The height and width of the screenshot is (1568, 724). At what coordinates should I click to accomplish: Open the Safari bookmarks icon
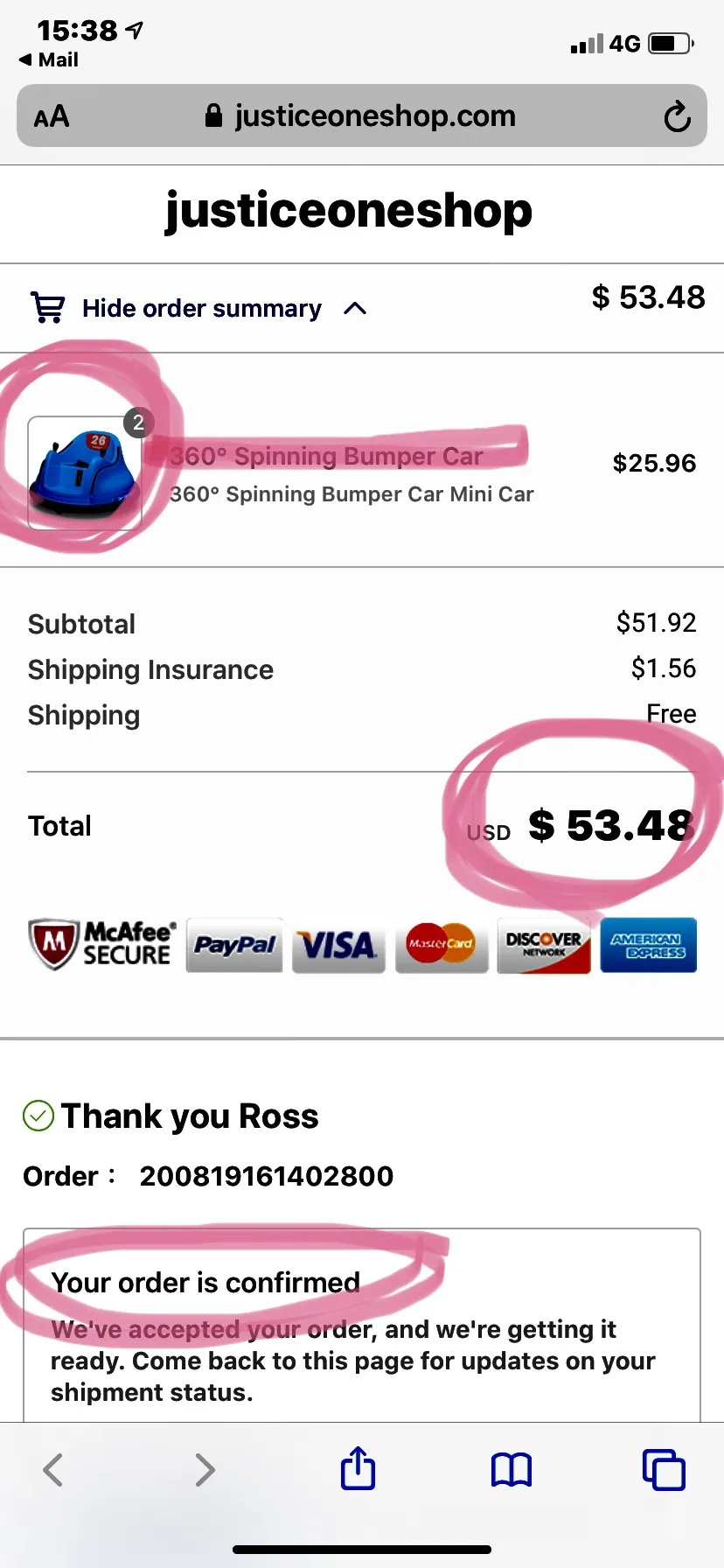coord(512,1470)
